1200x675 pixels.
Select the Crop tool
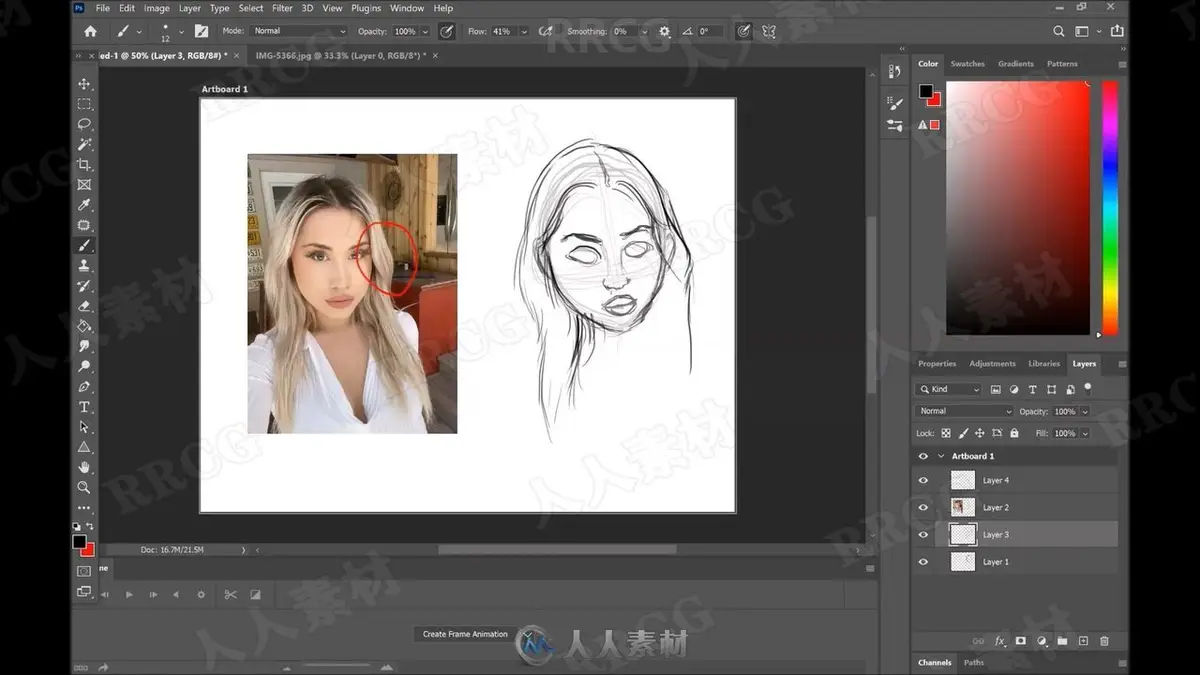point(84,164)
